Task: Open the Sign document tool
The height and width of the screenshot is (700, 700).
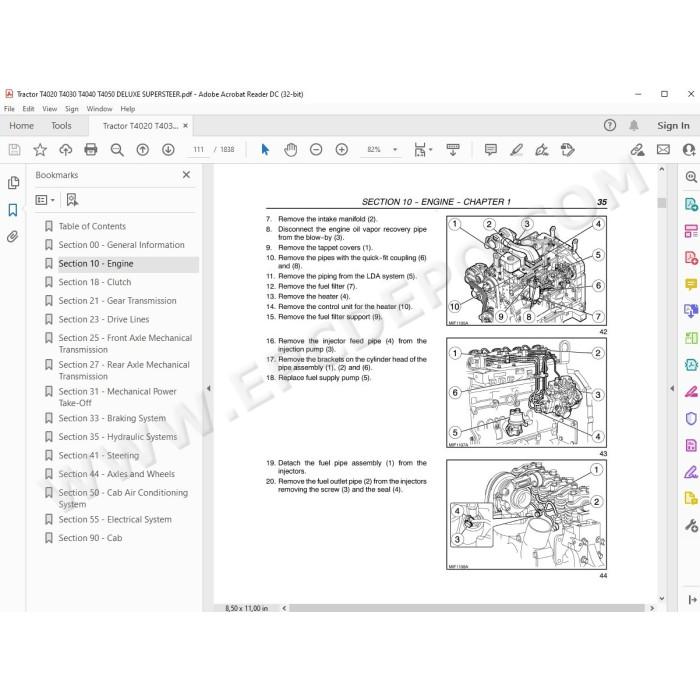Action: coord(542,150)
